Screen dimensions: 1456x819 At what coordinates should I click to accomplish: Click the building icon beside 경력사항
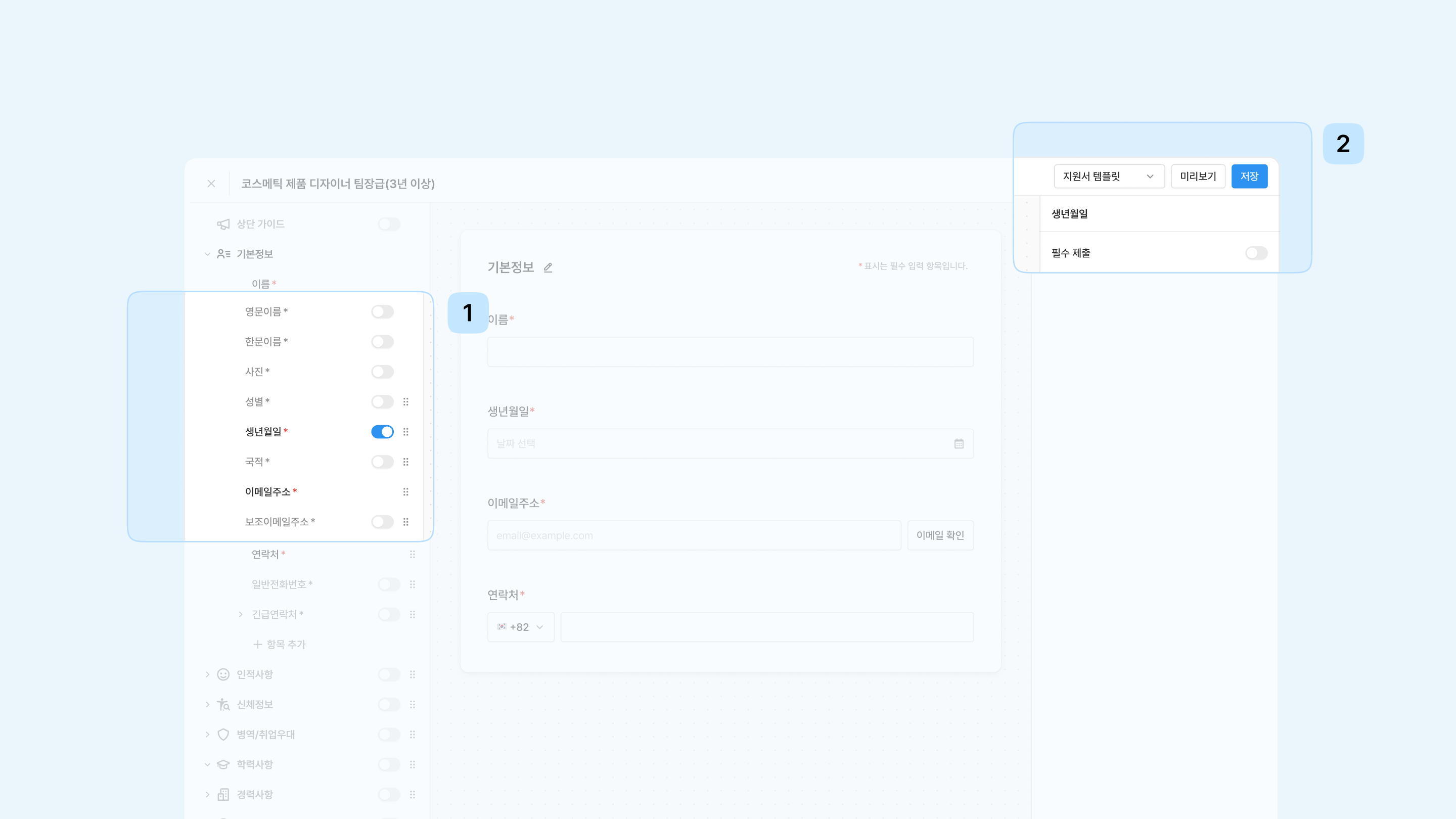point(223,794)
